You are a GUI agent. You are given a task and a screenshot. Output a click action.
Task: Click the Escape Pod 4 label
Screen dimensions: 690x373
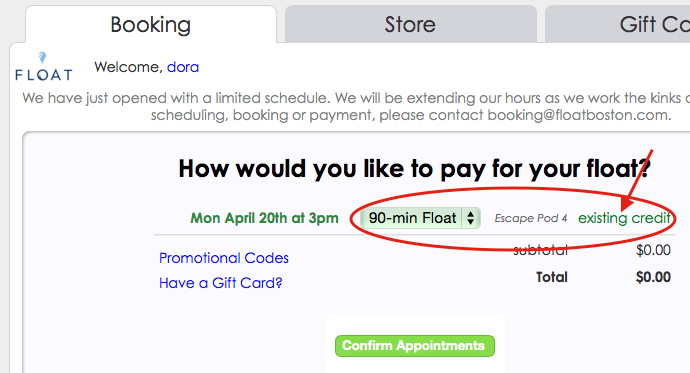pyautogui.click(x=531, y=218)
